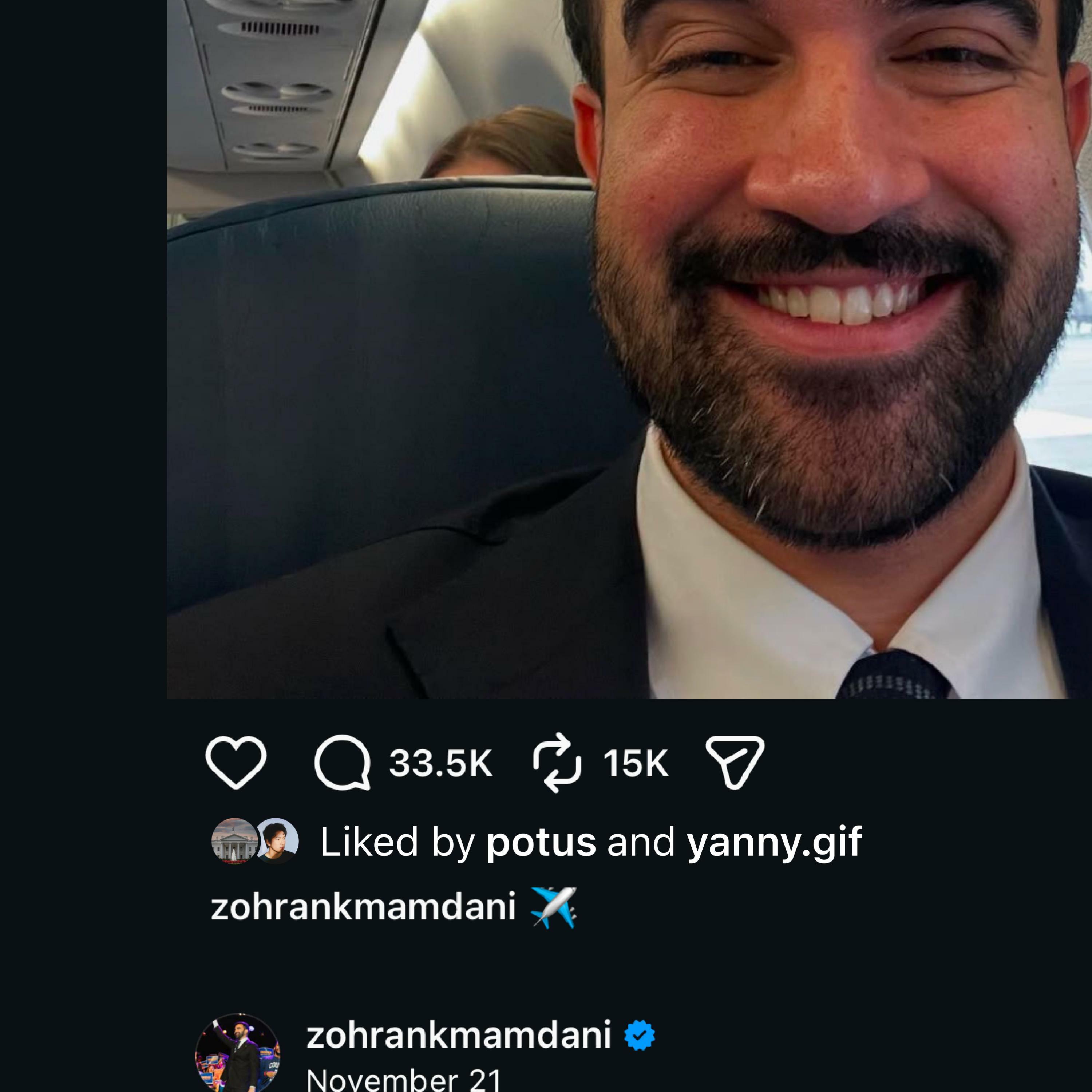Image resolution: width=1092 pixels, height=1092 pixels.
Task: Open the 33.5K comments count
Action: tap(440, 763)
